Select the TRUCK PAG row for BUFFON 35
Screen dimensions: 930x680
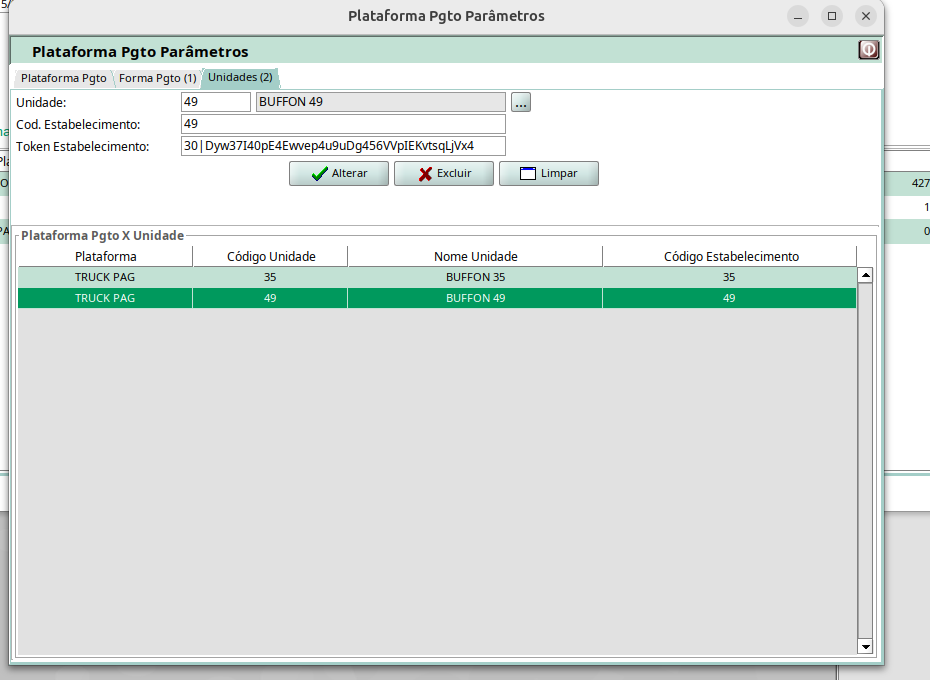(x=436, y=277)
